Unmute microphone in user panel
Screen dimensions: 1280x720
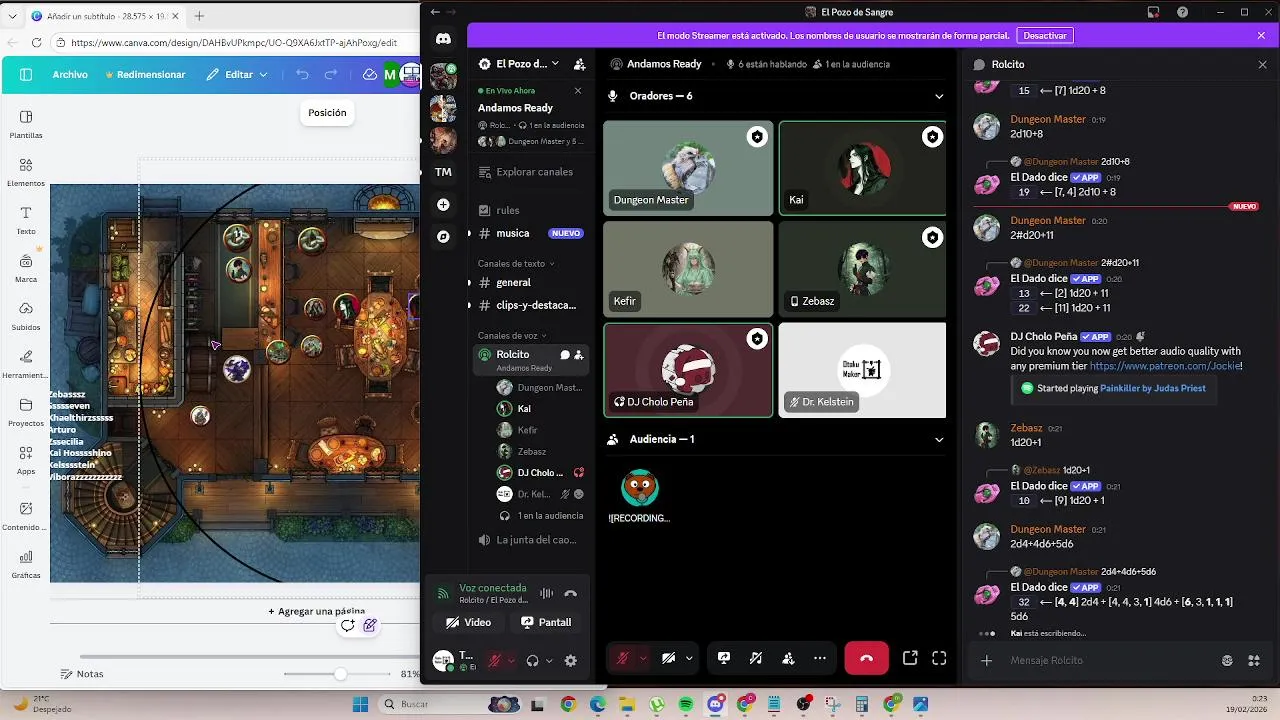click(494, 661)
